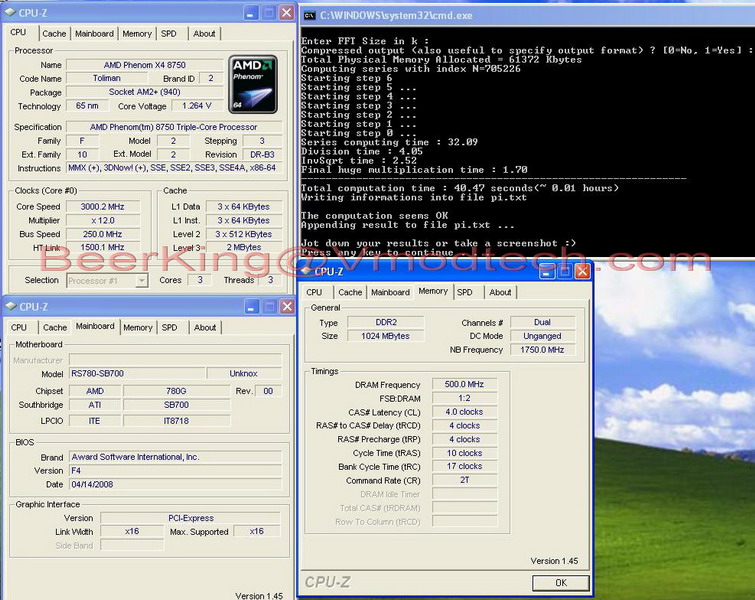Click the Code Name field Toliman
The width and height of the screenshot is (755, 600).
click(107, 78)
